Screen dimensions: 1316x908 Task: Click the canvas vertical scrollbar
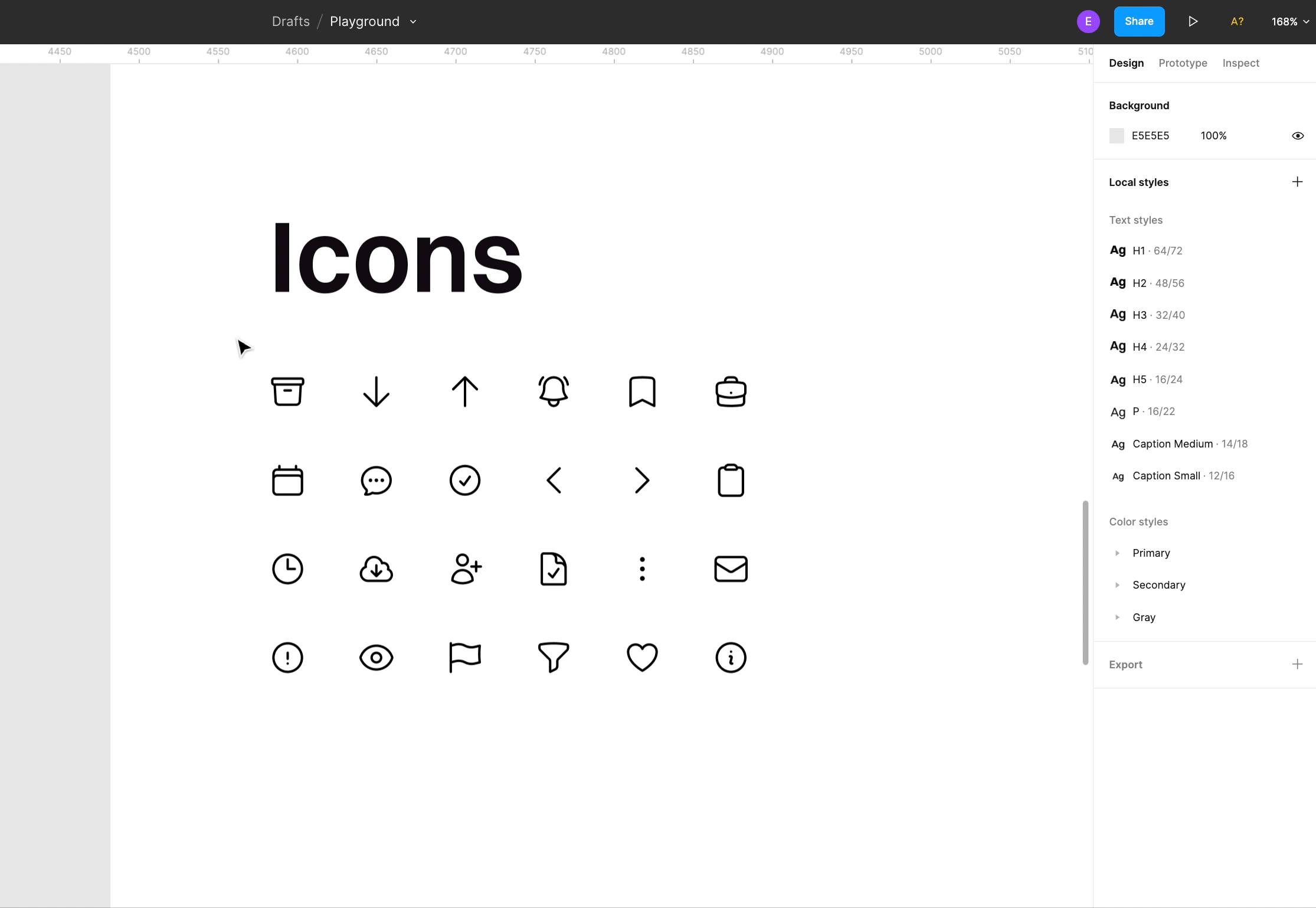(x=1085, y=583)
